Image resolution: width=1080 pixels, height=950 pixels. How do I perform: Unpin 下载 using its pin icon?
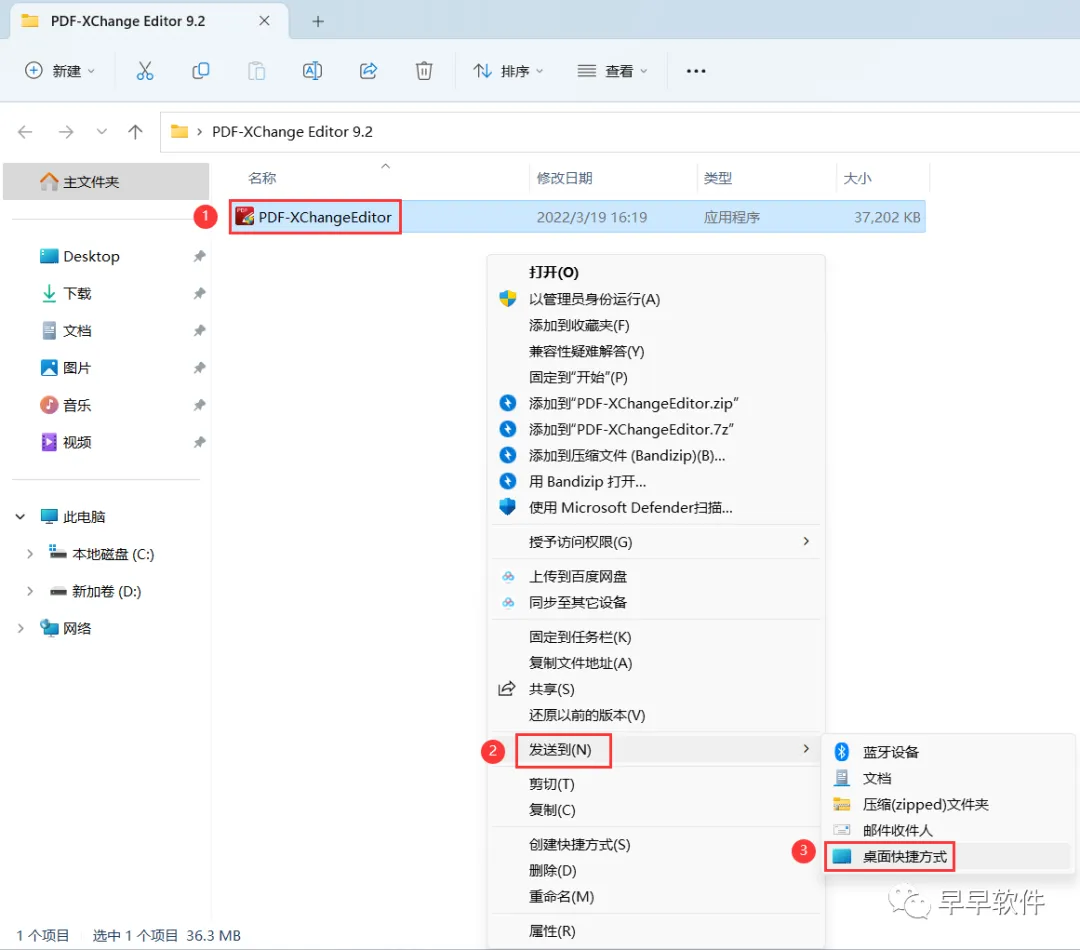click(x=199, y=293)
